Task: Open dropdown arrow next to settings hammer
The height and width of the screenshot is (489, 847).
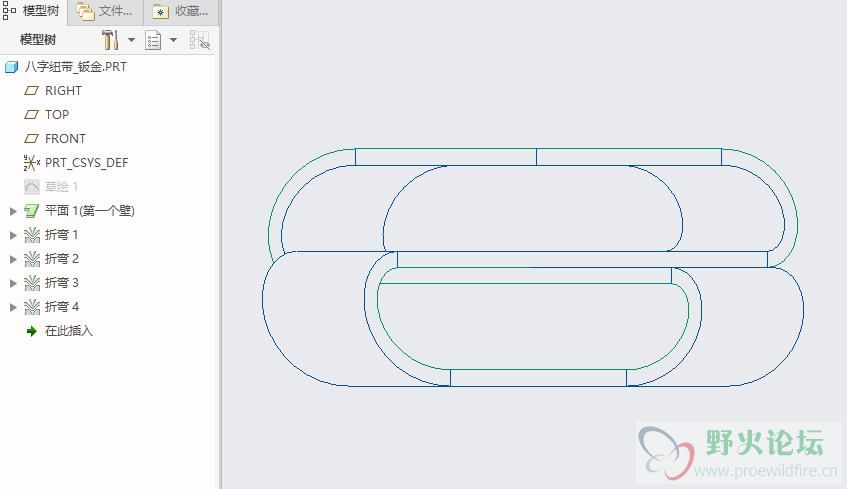Action: point(131,40)
